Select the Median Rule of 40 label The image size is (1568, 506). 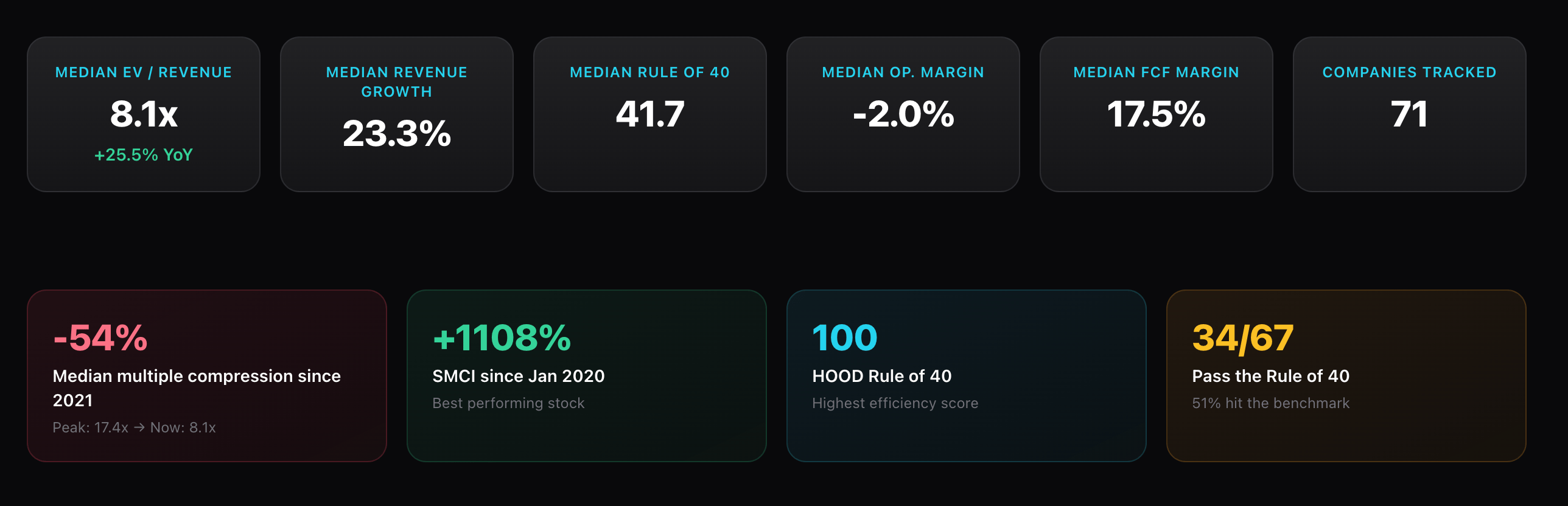coord(649,72)
